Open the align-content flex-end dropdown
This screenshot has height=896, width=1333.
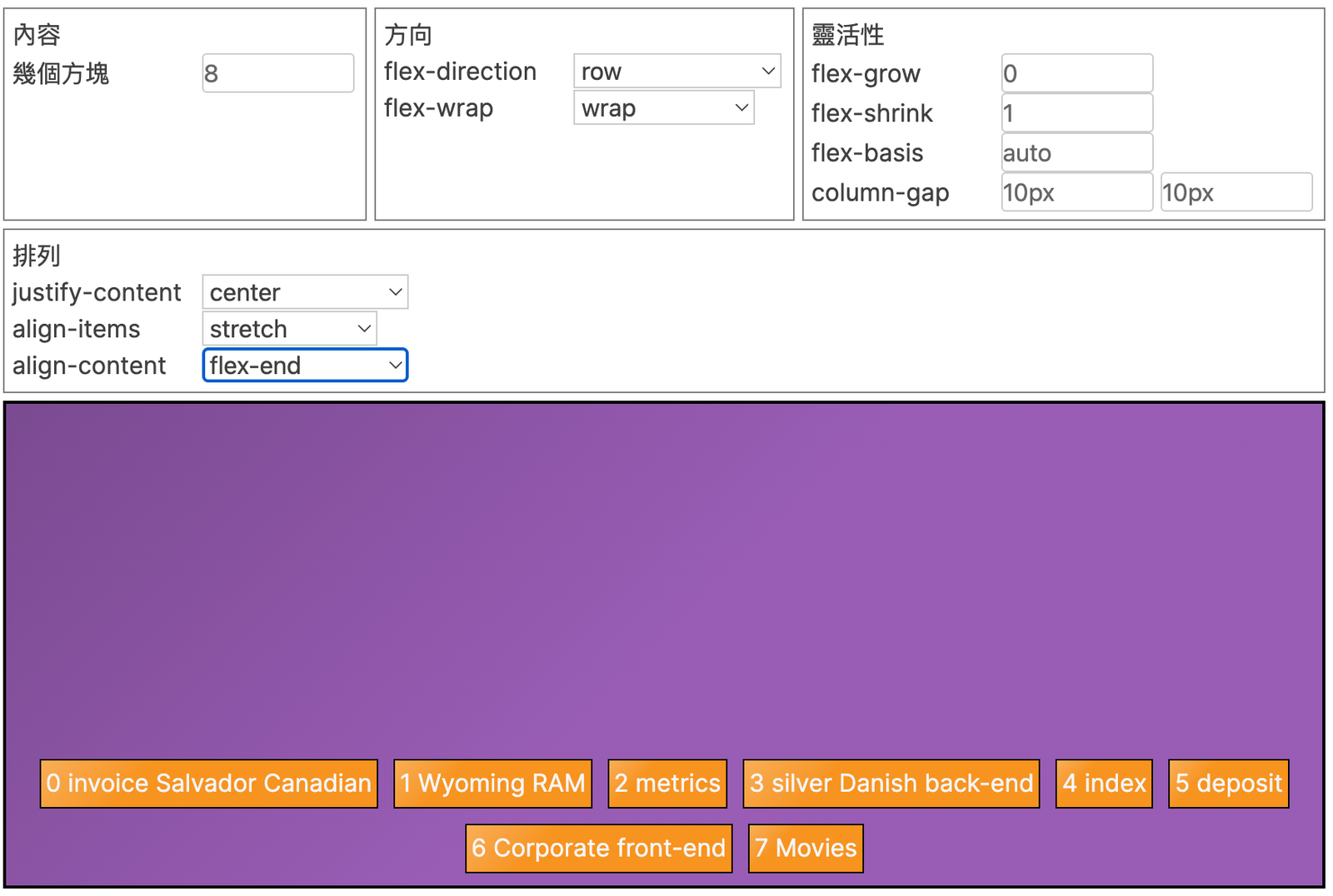click(305, 366)
